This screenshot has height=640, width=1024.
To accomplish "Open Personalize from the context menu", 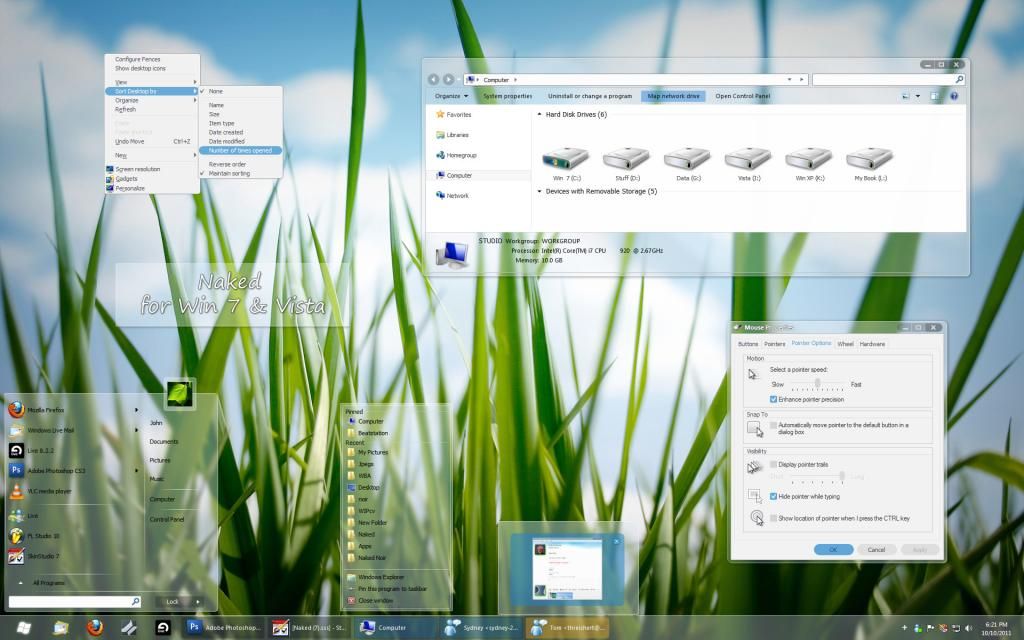I will [x=130, y=189].
